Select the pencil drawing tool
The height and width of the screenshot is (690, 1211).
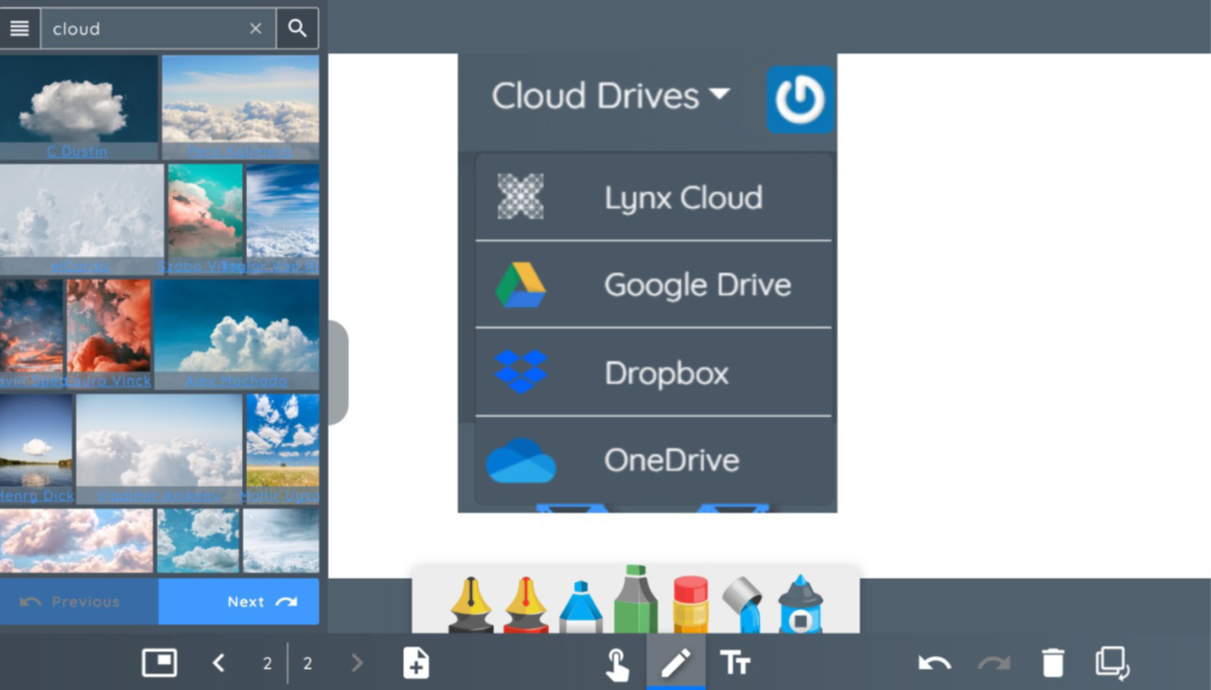coord(676,662)
